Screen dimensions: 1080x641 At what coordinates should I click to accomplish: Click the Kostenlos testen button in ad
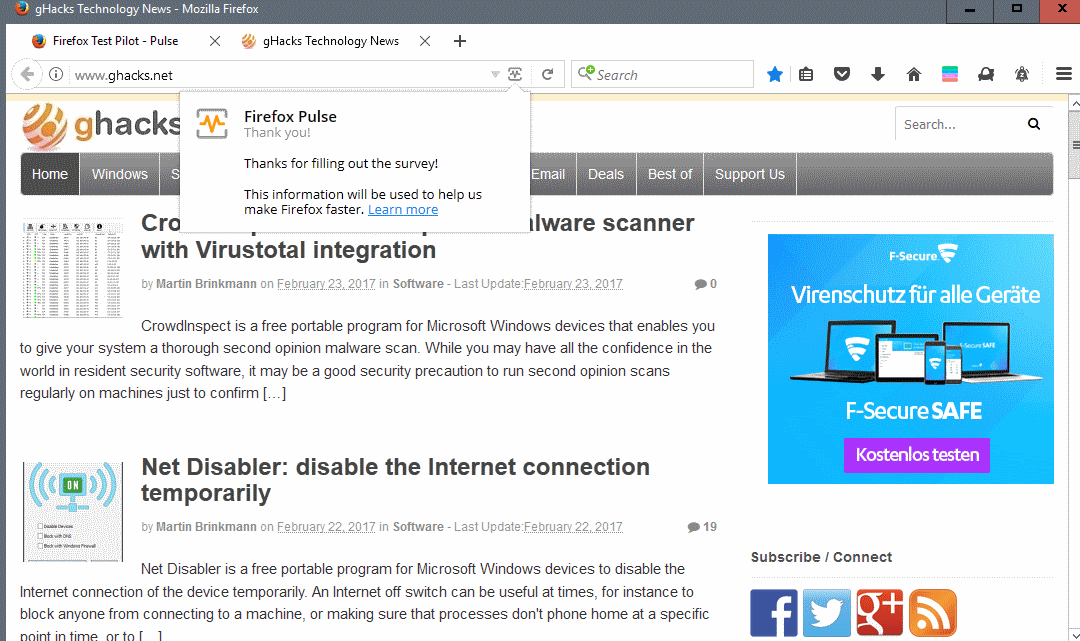point(918,455)
